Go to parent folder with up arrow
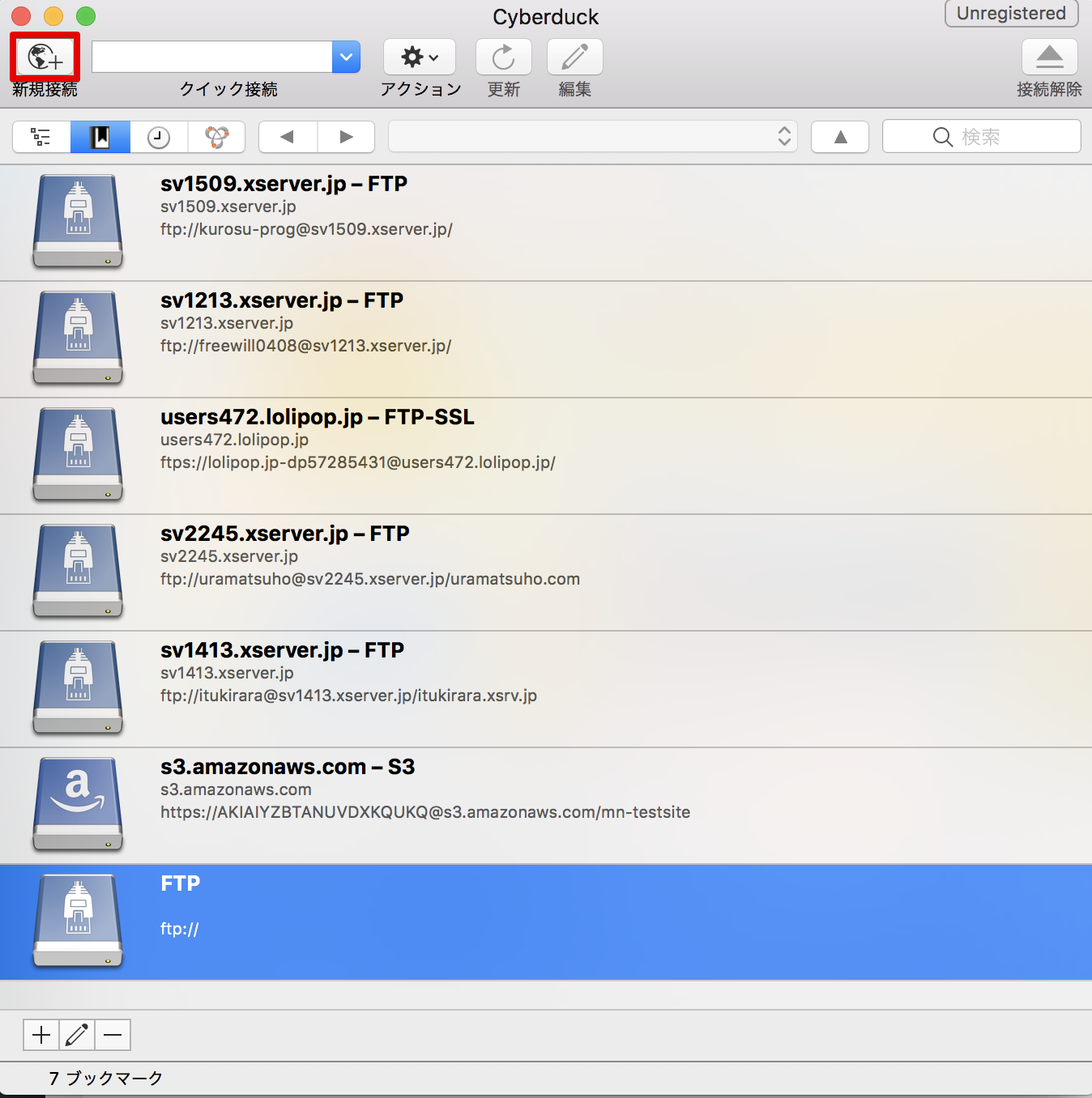This screenshot has width=1092, height=1098. pos(840,137)
